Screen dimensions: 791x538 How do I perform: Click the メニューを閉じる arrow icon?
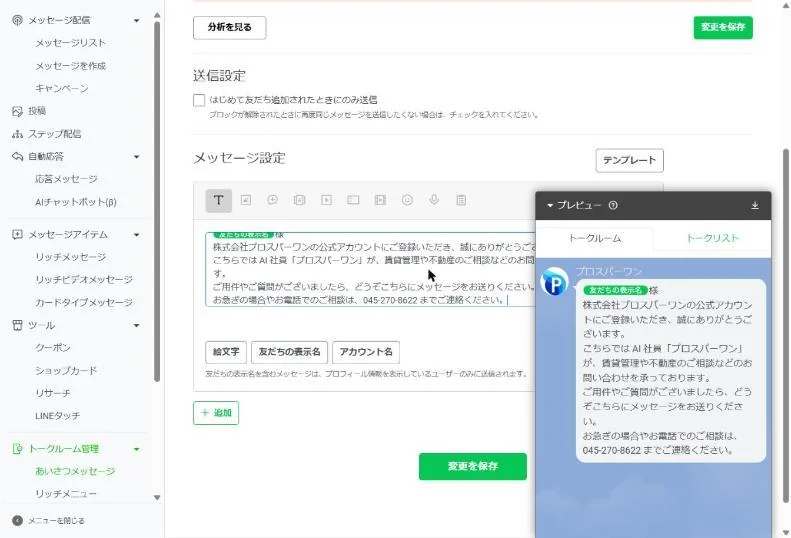[17, 521]
